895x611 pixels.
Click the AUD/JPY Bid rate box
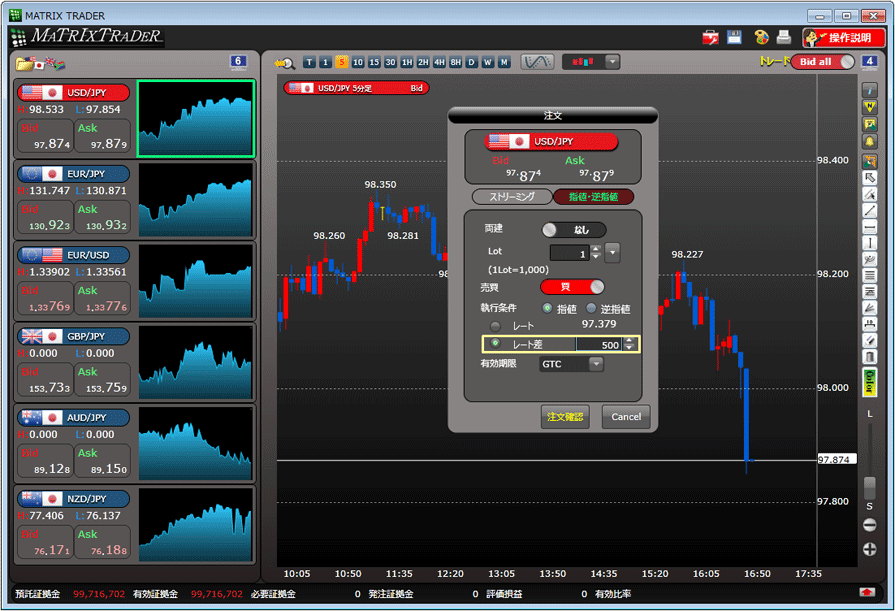[46, 461]
